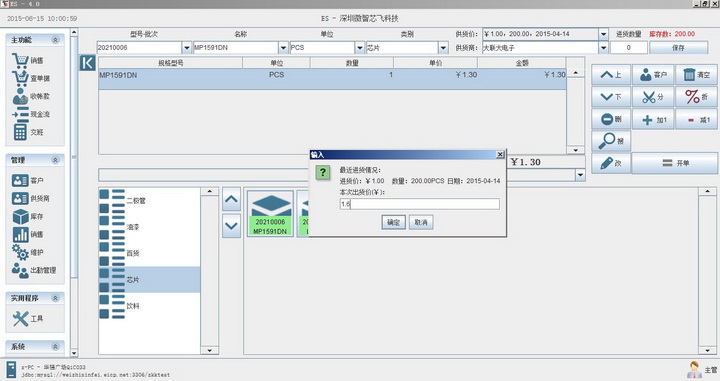Collapse the 管理 panel

coord(55,160)
